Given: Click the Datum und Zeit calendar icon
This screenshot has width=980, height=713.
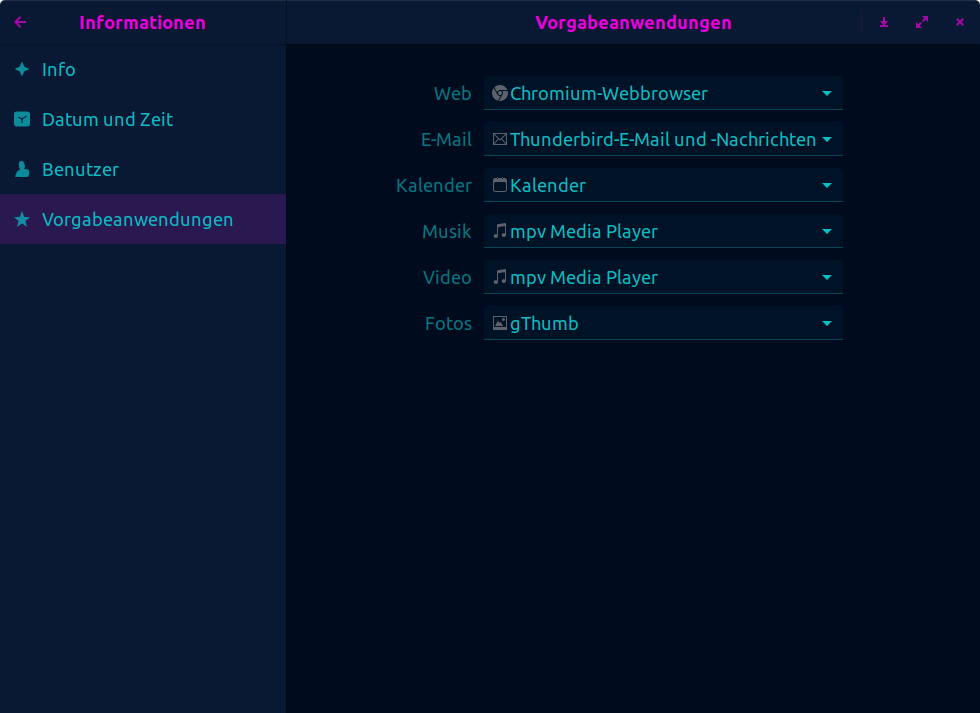Looking at the screenshot, I should (22, 119).
